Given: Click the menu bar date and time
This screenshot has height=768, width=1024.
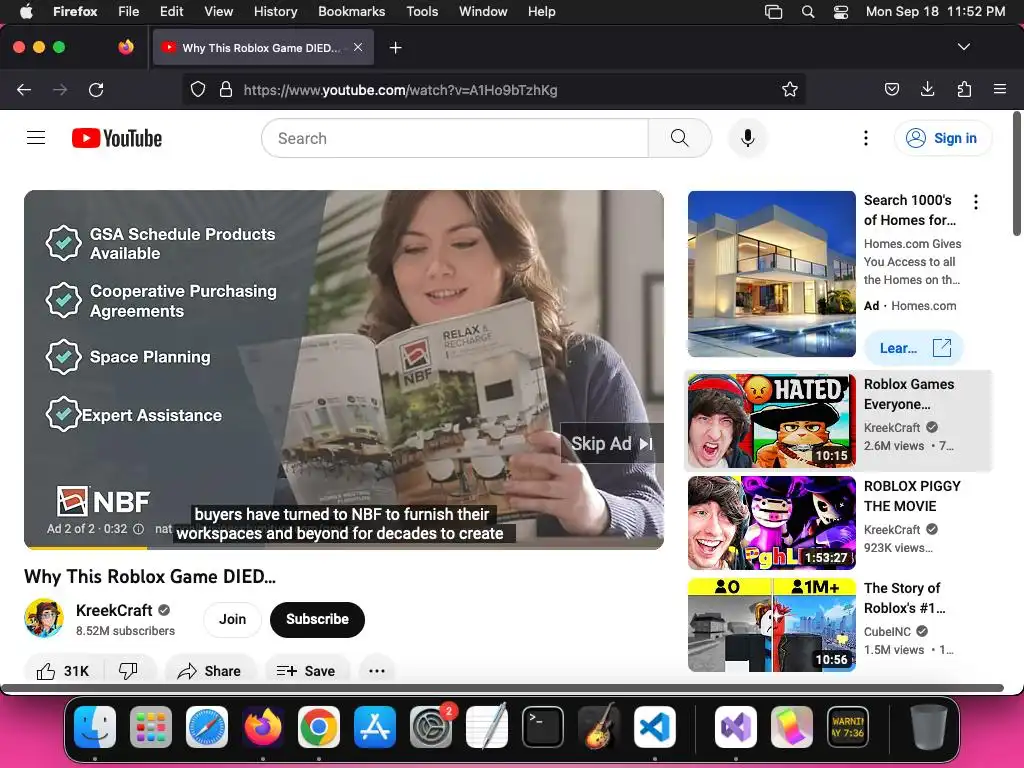Looking at the screenshot, I should [x=935, y=12].
